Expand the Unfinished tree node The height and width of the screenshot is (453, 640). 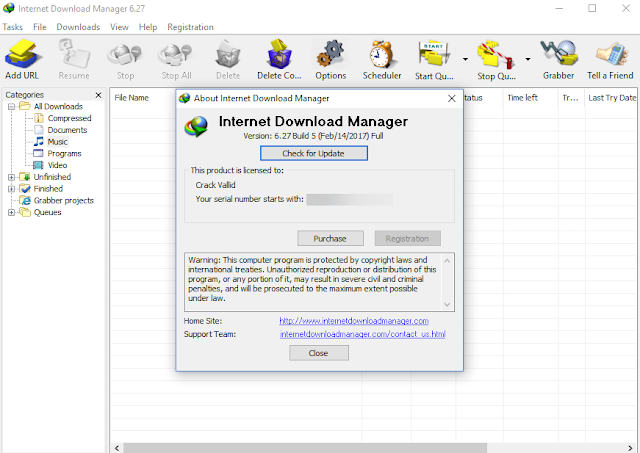(11, 177)
